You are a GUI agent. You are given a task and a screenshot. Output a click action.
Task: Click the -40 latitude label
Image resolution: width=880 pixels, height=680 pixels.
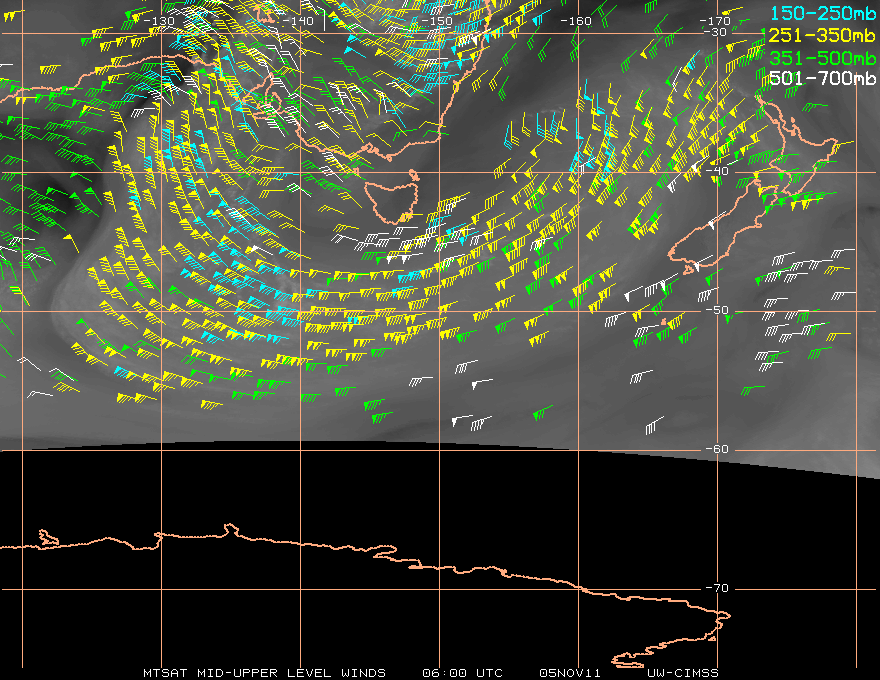pyautogui.click(x=717, y=171)
